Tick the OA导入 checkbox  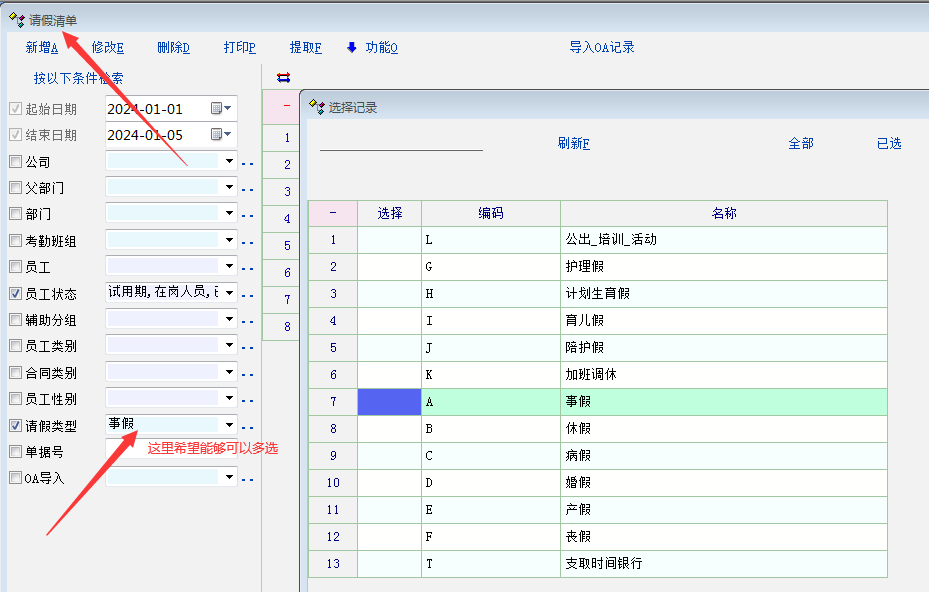15,478
